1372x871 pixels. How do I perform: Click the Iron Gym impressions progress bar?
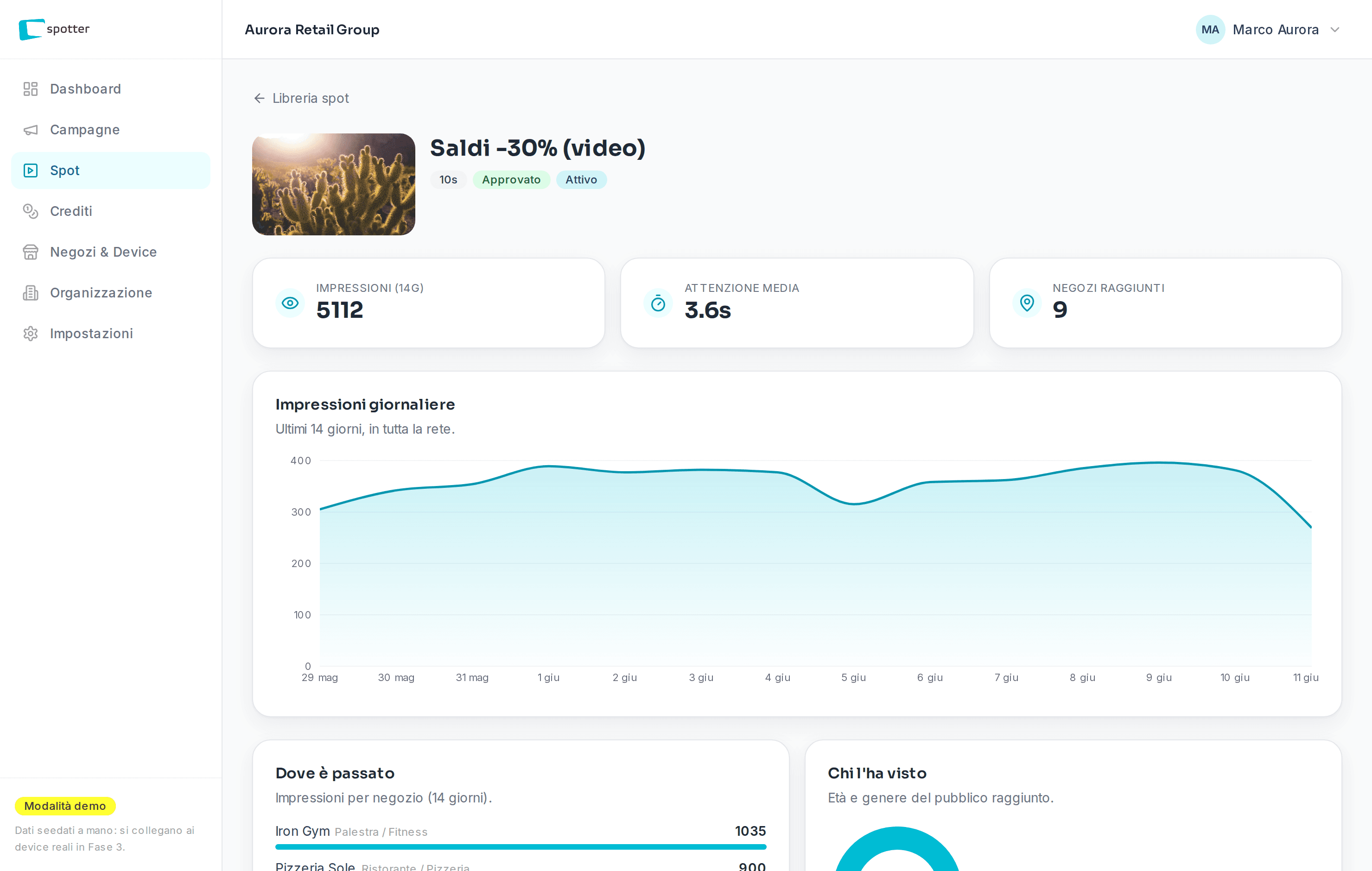click(521, 847)
